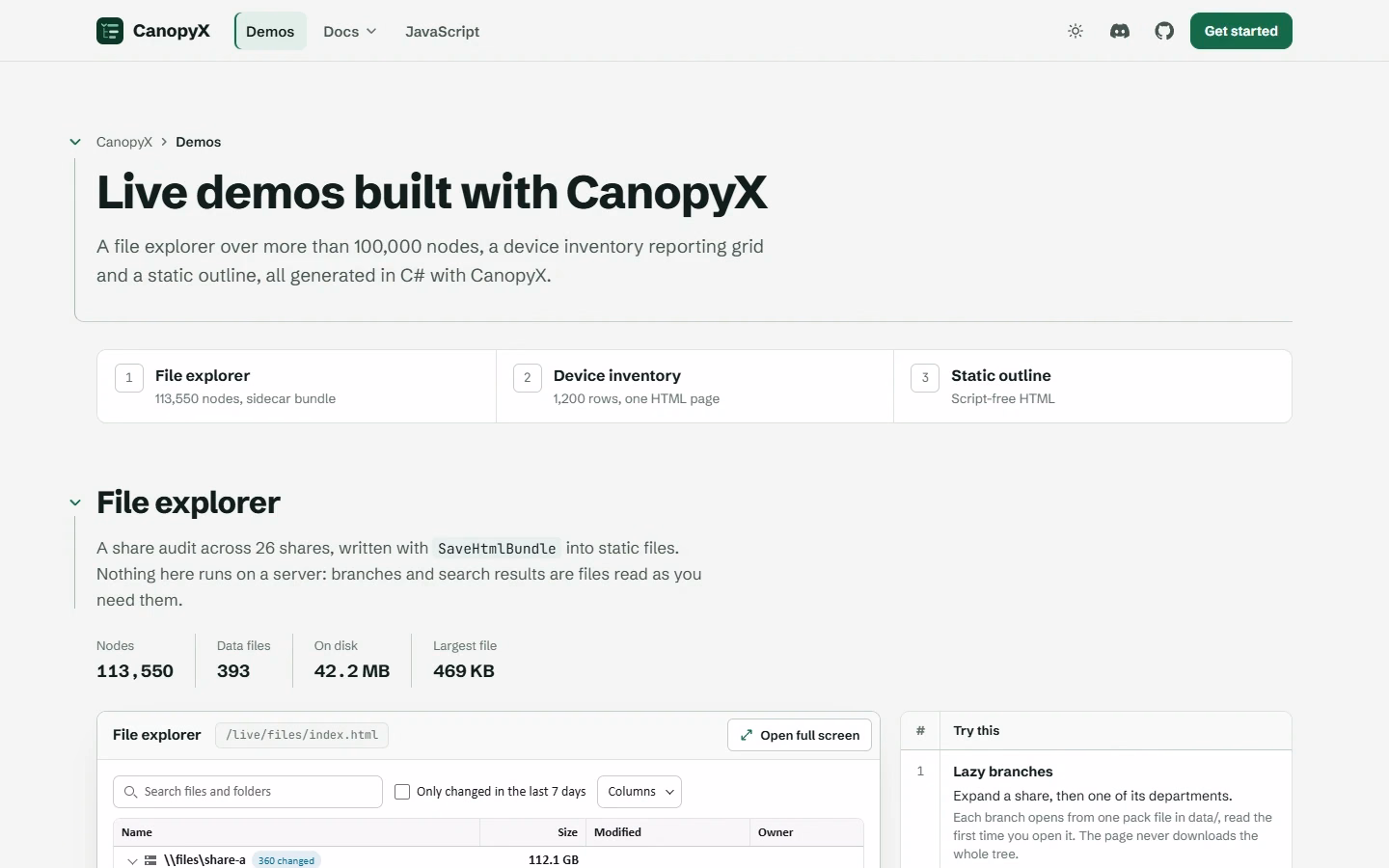
Task: Click the 469 KB largest file value
Action: tap(464, 671)
